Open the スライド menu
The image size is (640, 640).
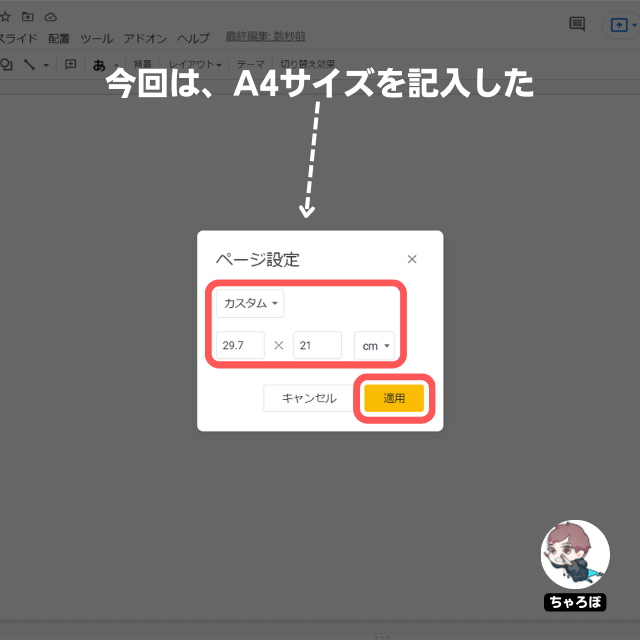[18, 38]
